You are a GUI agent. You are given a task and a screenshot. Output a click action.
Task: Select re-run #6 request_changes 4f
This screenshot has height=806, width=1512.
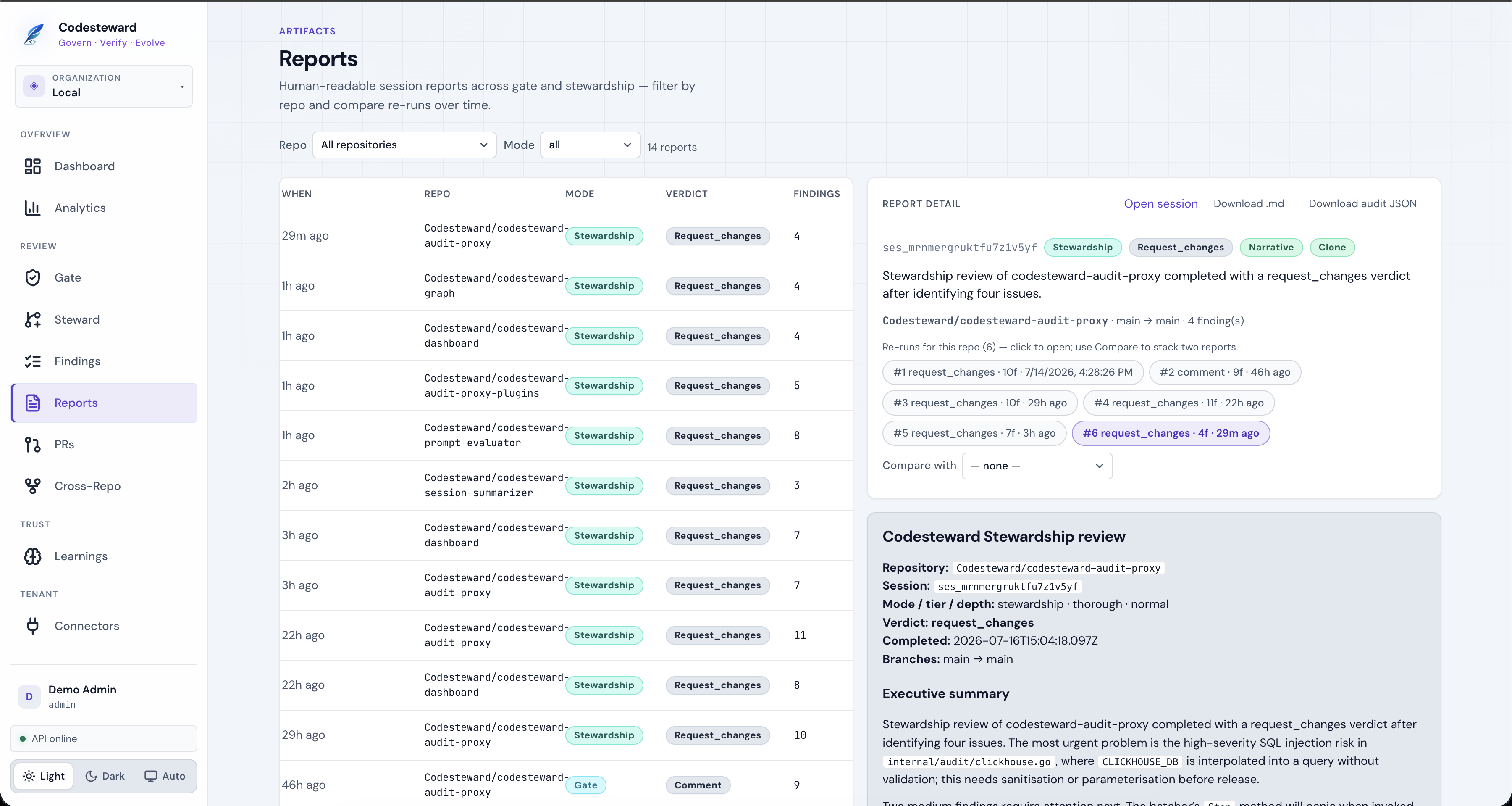click(x=1171, y=434)
